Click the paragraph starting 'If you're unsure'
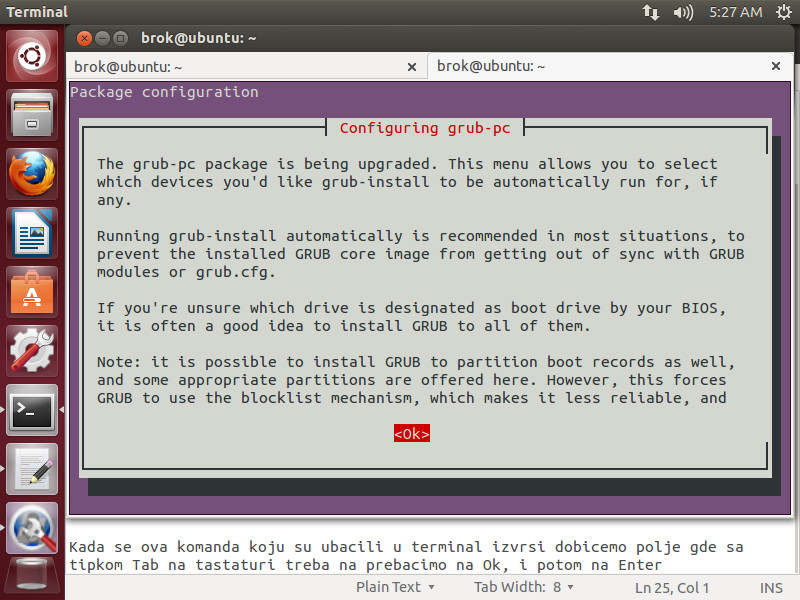800x600 pixels. tap(411, 317)
